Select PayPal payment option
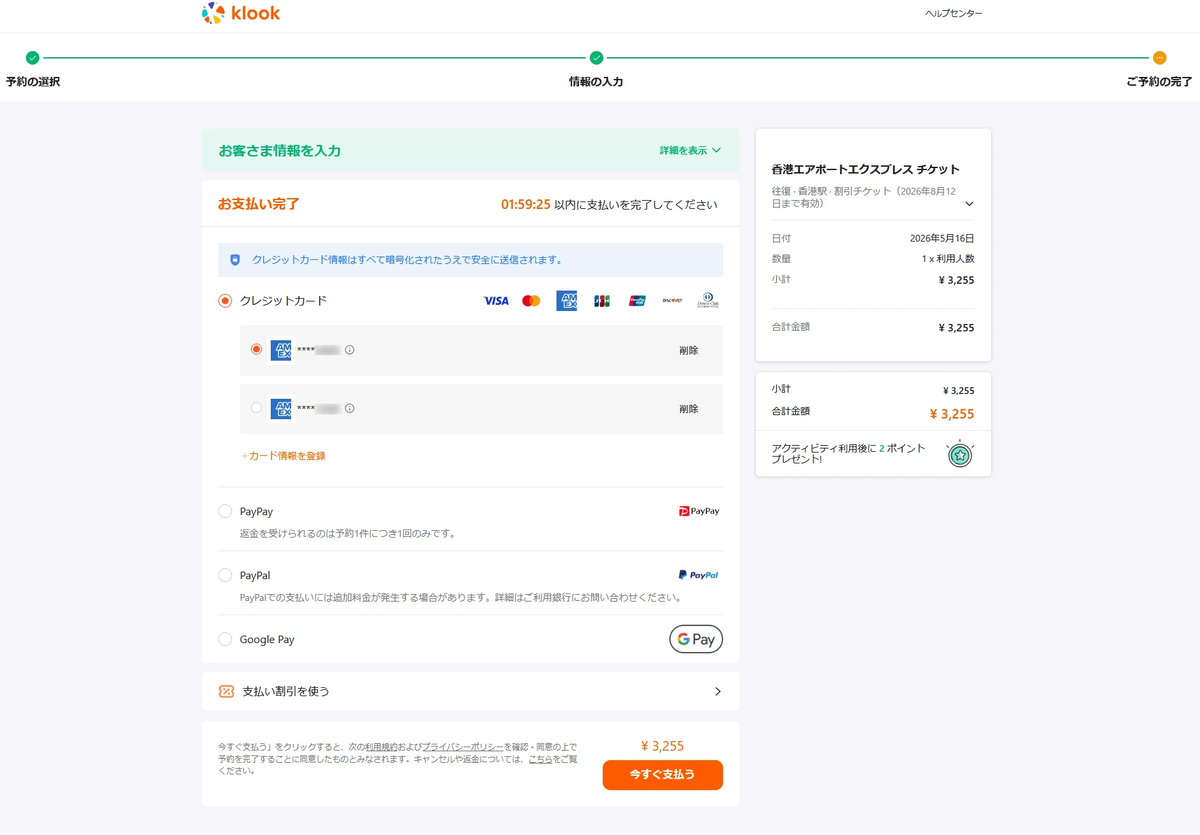Image resolution: width=1200 pixels, height=835 pixels. tap(225, 575)
